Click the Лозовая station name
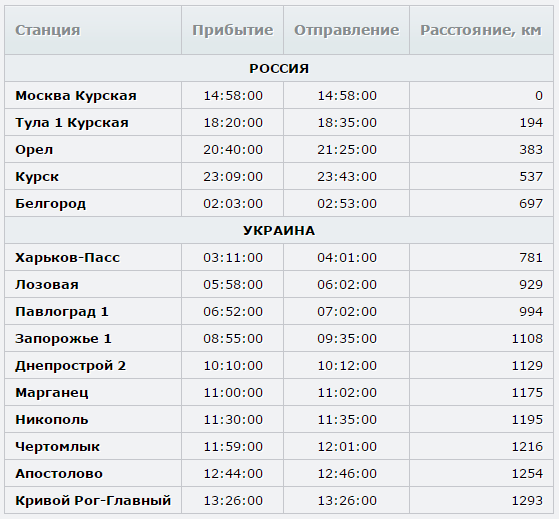 (47, 284)
